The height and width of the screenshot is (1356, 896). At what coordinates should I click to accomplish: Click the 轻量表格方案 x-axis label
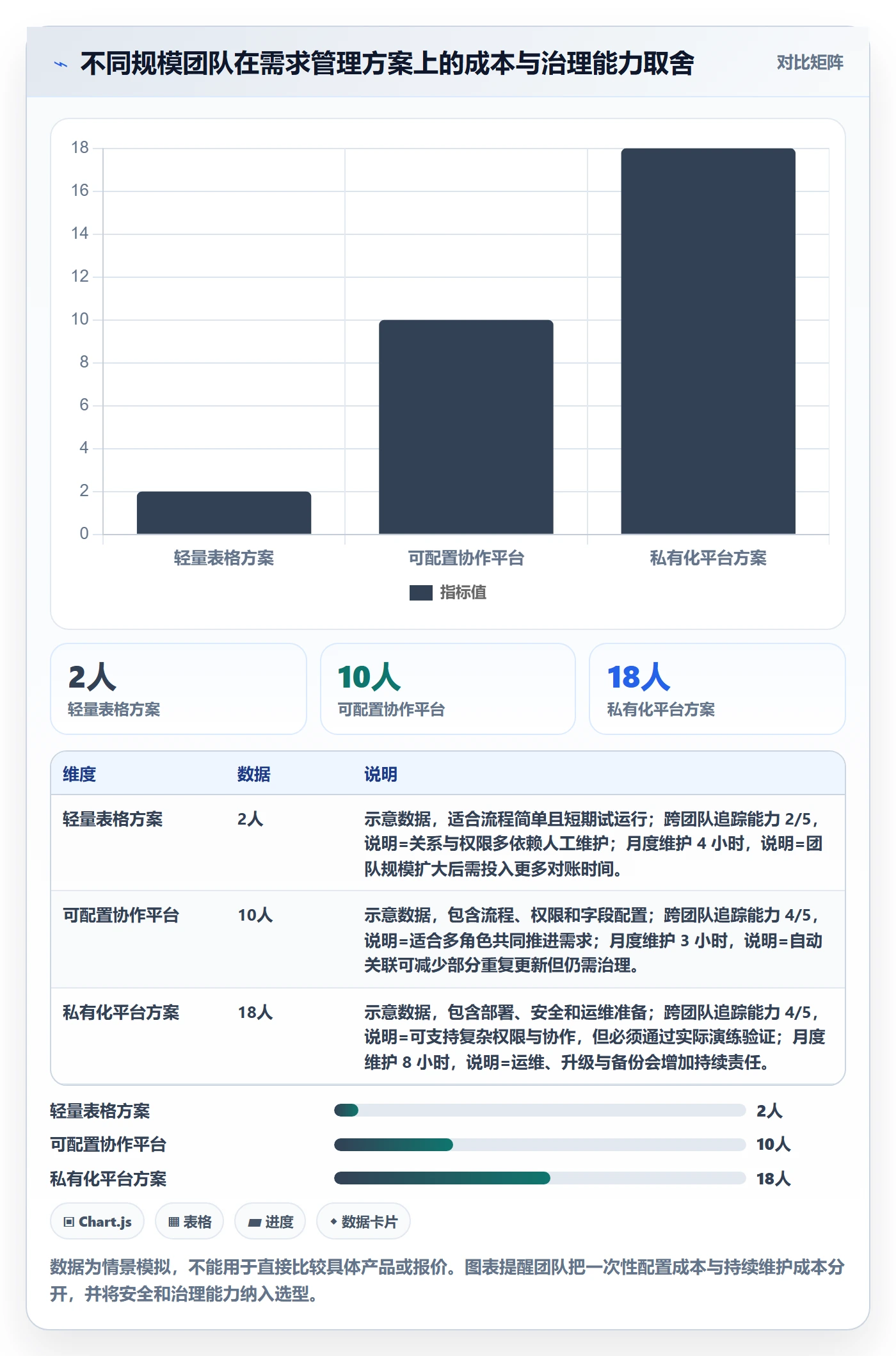(224, 558)
